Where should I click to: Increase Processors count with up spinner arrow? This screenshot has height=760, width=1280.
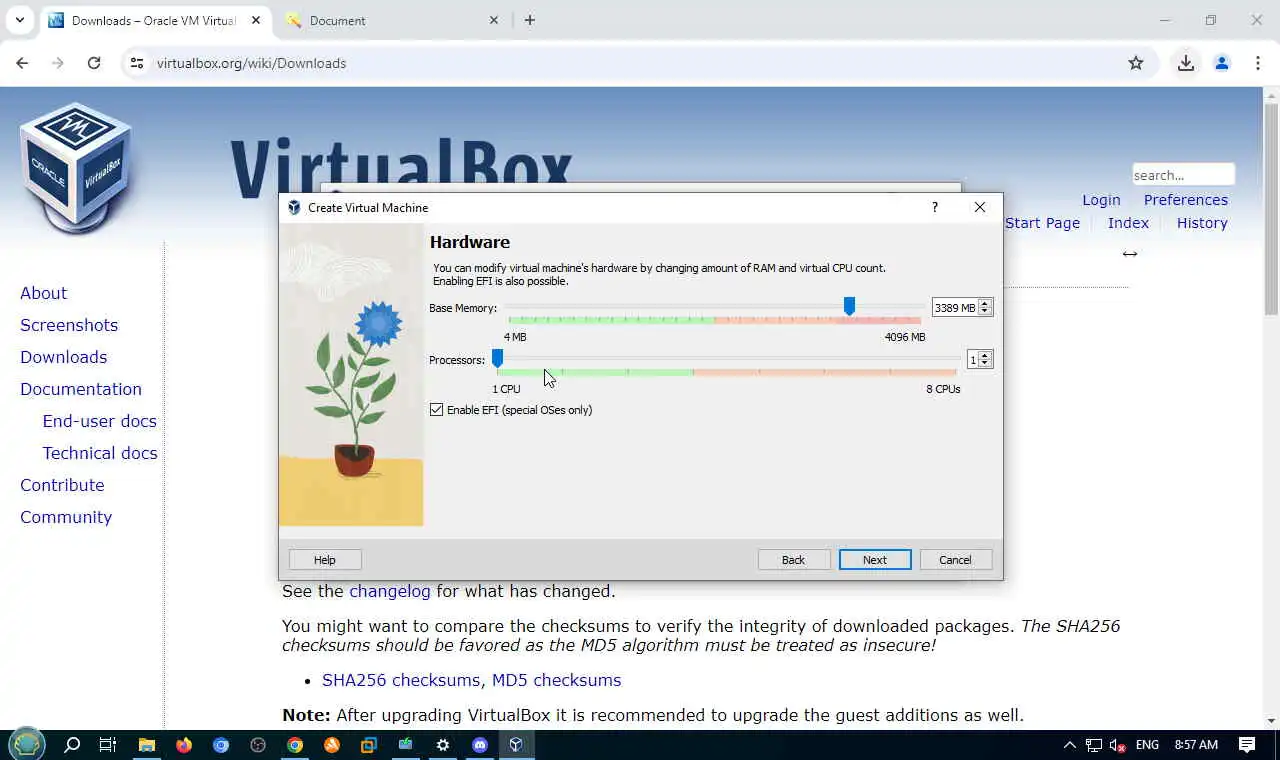[986, 356]
